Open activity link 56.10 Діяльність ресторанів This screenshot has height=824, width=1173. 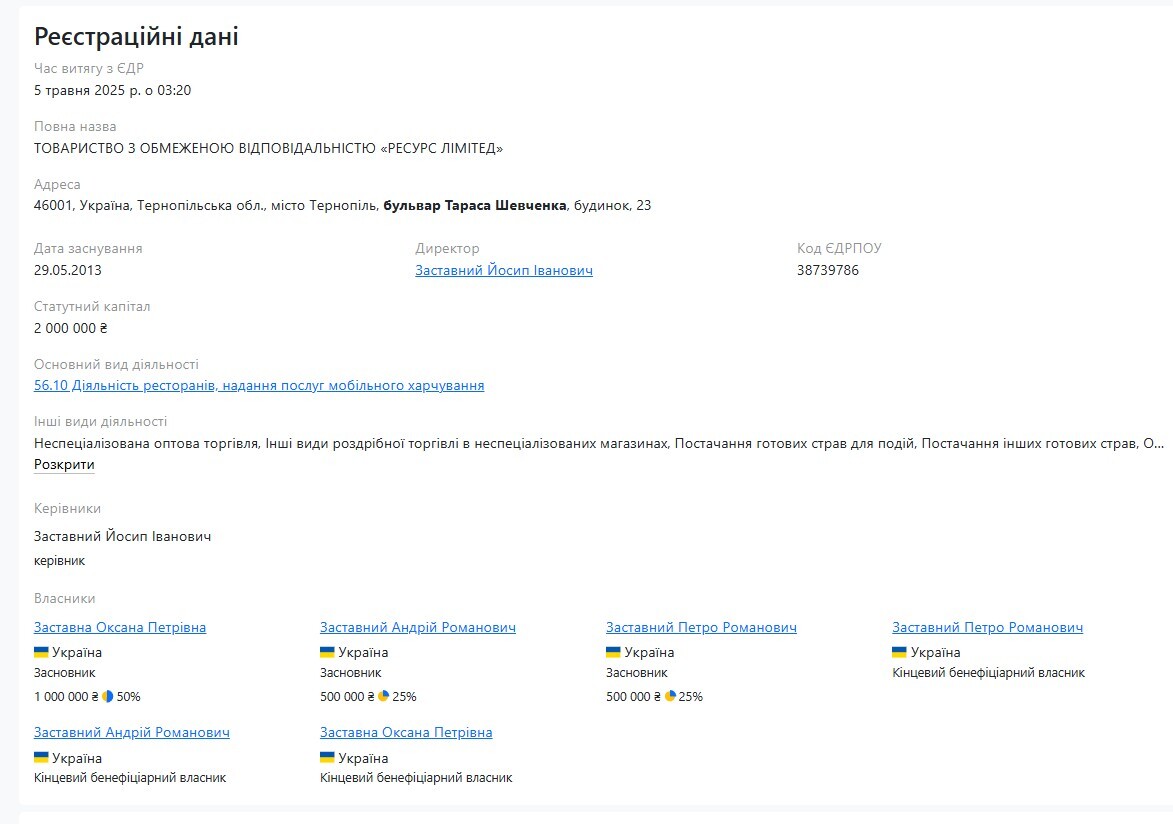(x=259, y=385)
